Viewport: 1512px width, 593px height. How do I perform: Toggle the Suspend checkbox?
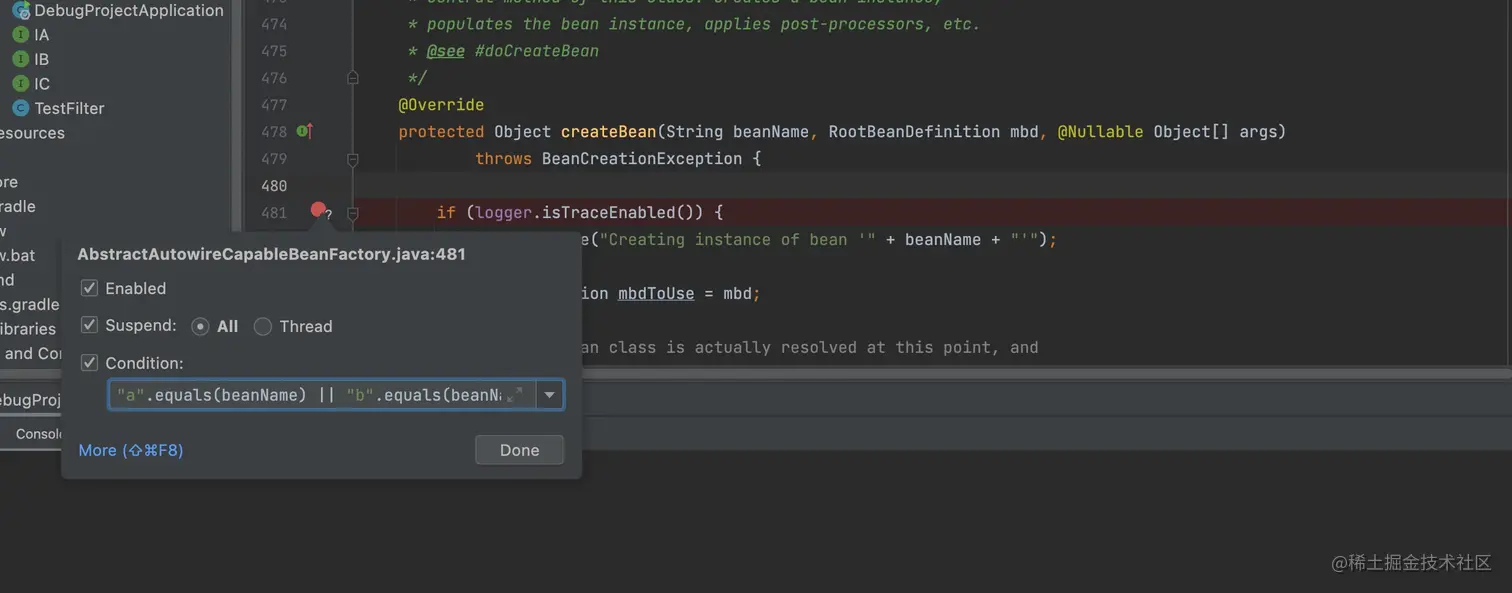coord(89,325)
